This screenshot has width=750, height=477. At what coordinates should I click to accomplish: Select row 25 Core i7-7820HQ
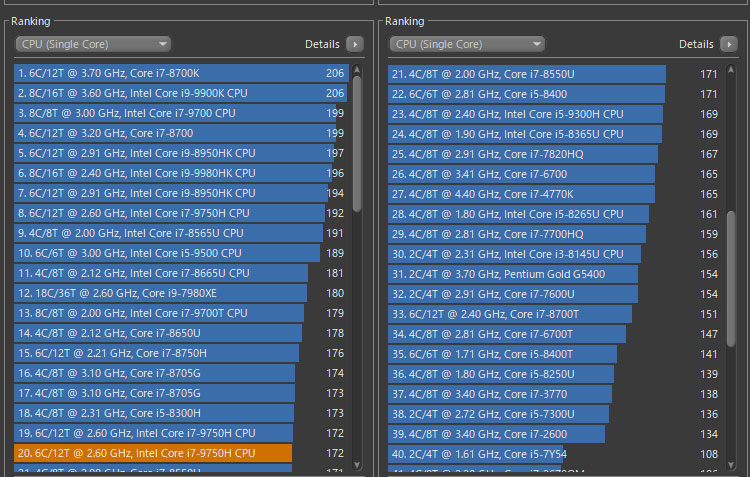pos(555,154)
